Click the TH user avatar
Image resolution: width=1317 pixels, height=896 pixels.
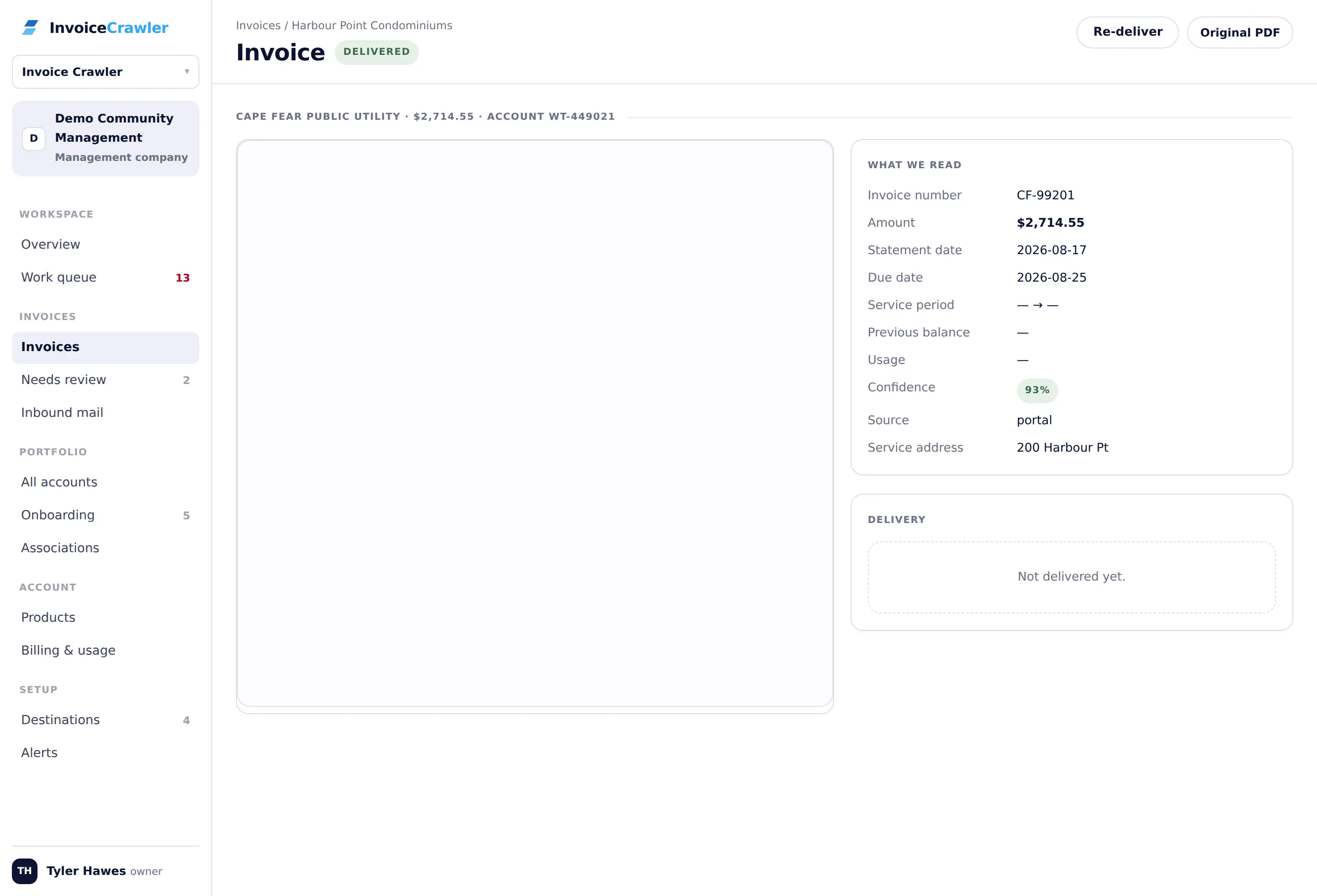pyautogui.click(x=24, y=871)
